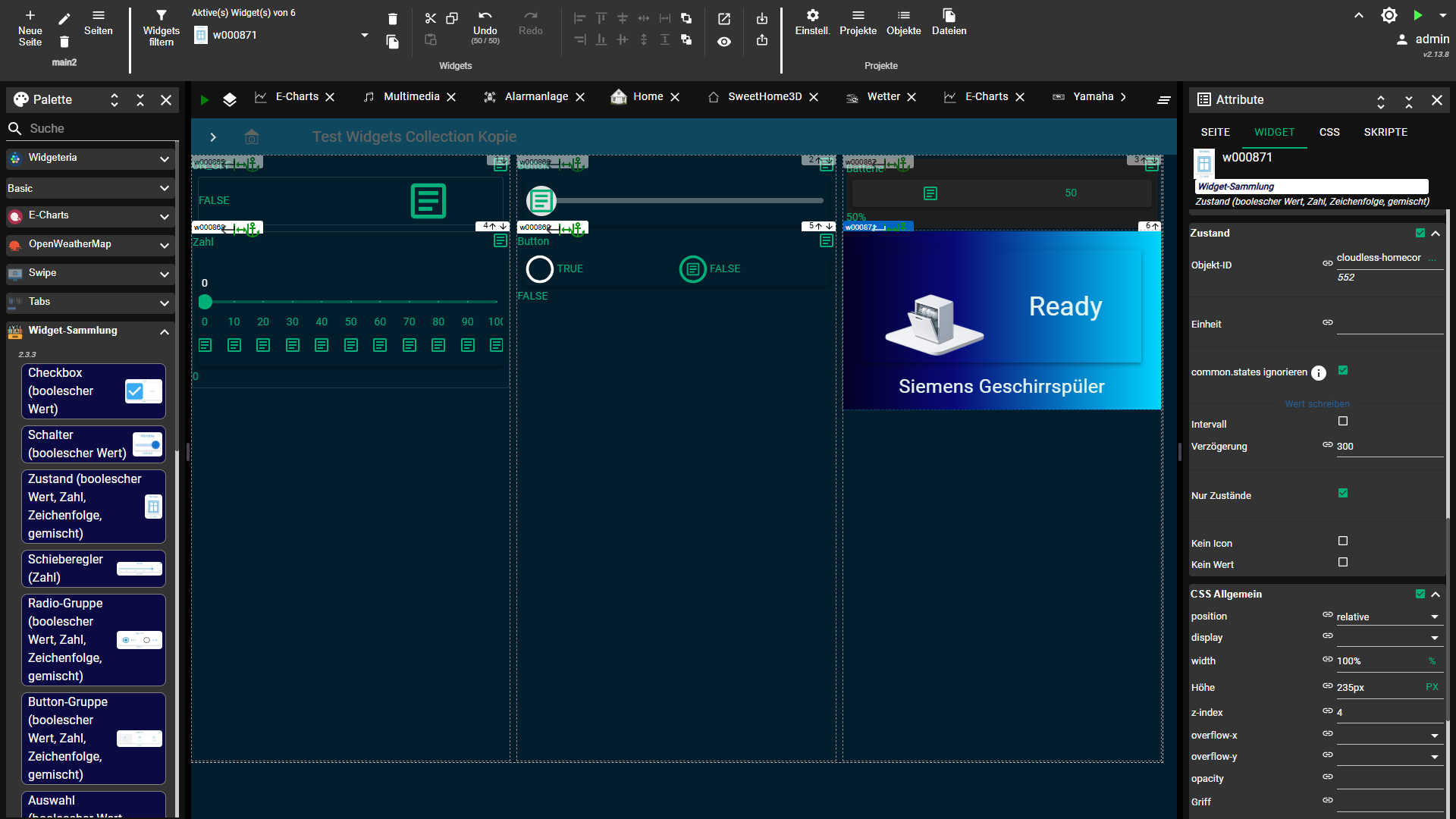Switch to the CSS attribute tab
This screenshot has height=819, width=1456.
coord(1329,132)
